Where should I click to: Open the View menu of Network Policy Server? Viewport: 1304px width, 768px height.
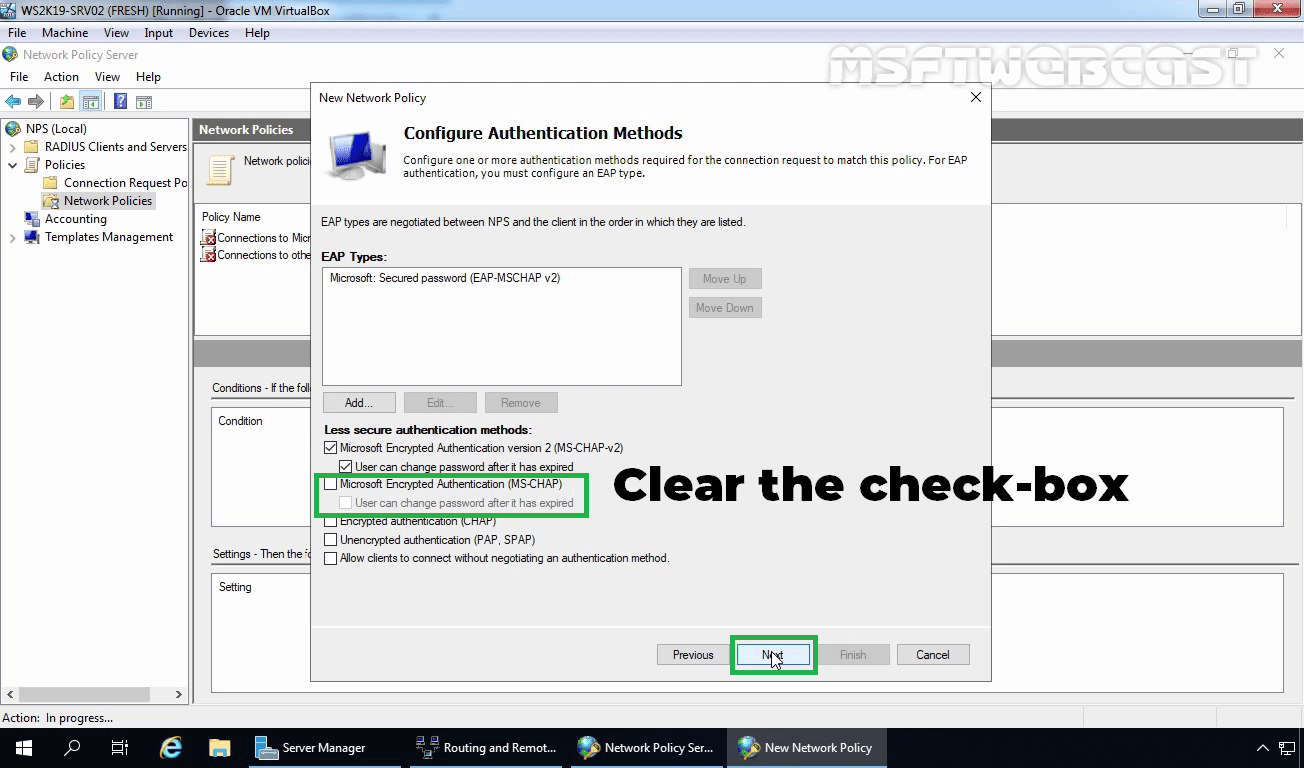coord(107,77)
